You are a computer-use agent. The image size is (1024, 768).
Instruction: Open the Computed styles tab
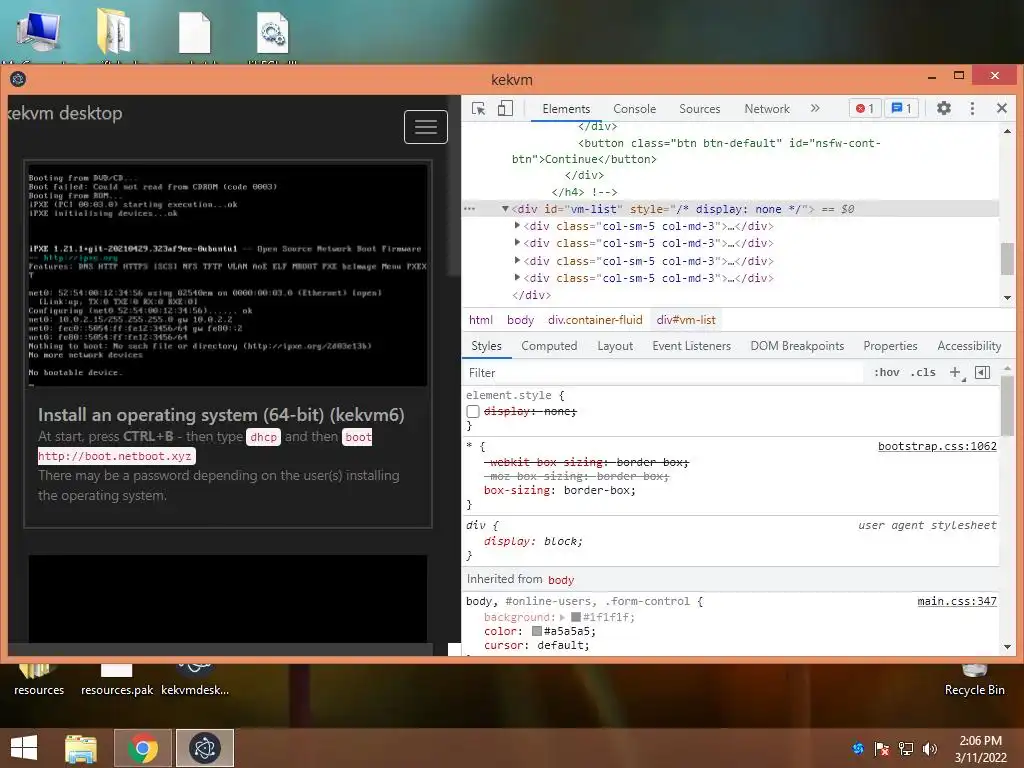[549, 346]
